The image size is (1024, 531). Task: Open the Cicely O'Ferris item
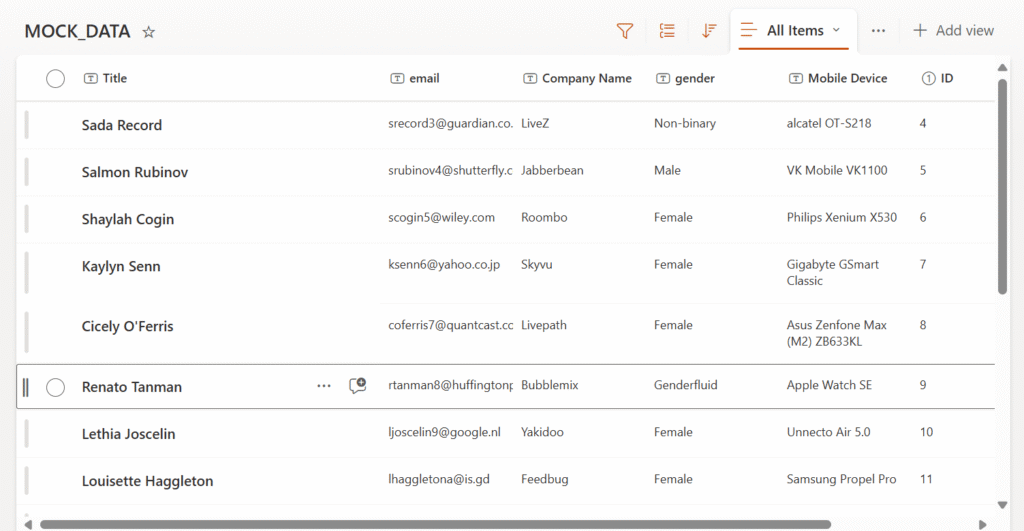pyautogui.click(x=127, y=327)
